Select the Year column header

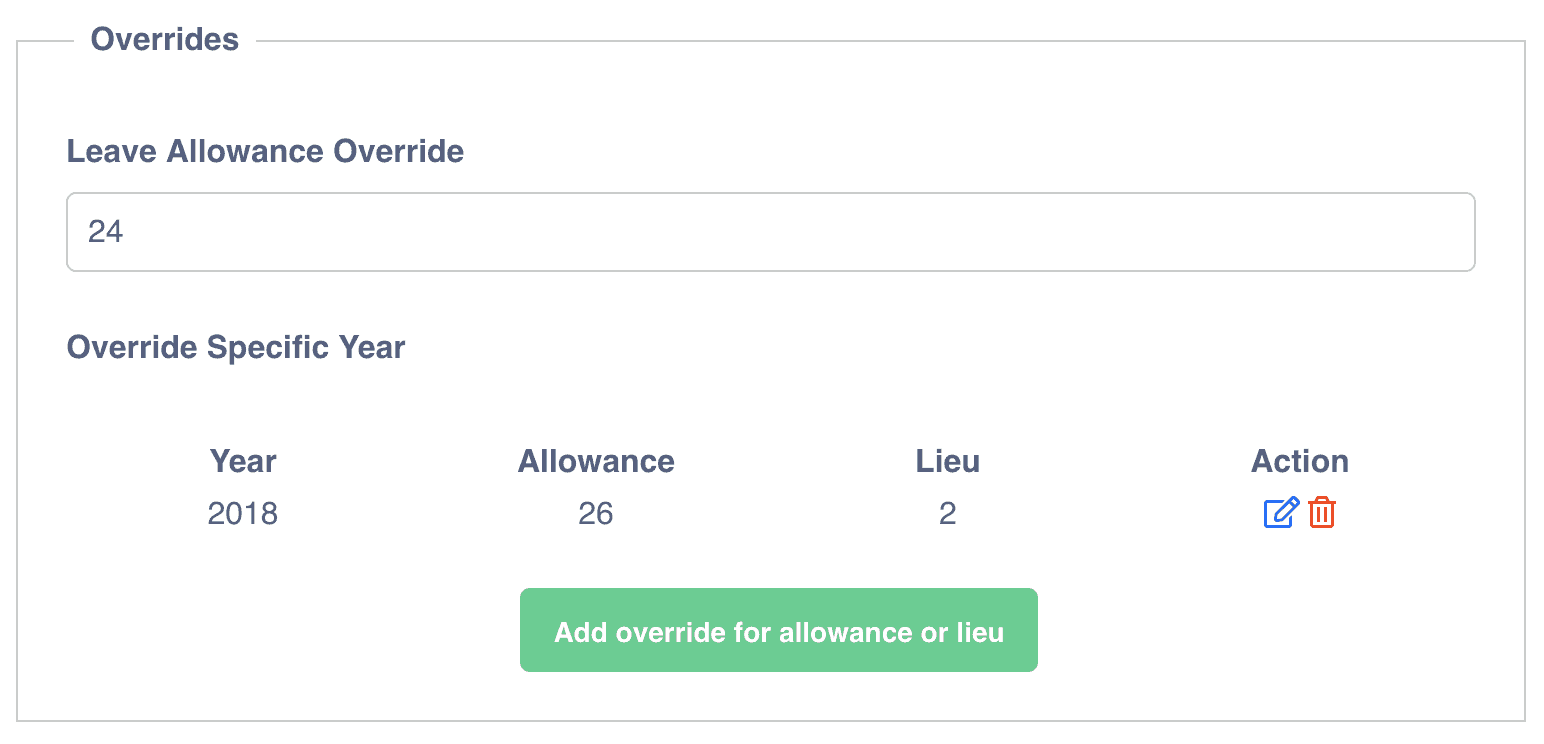(x=243, y=461)
